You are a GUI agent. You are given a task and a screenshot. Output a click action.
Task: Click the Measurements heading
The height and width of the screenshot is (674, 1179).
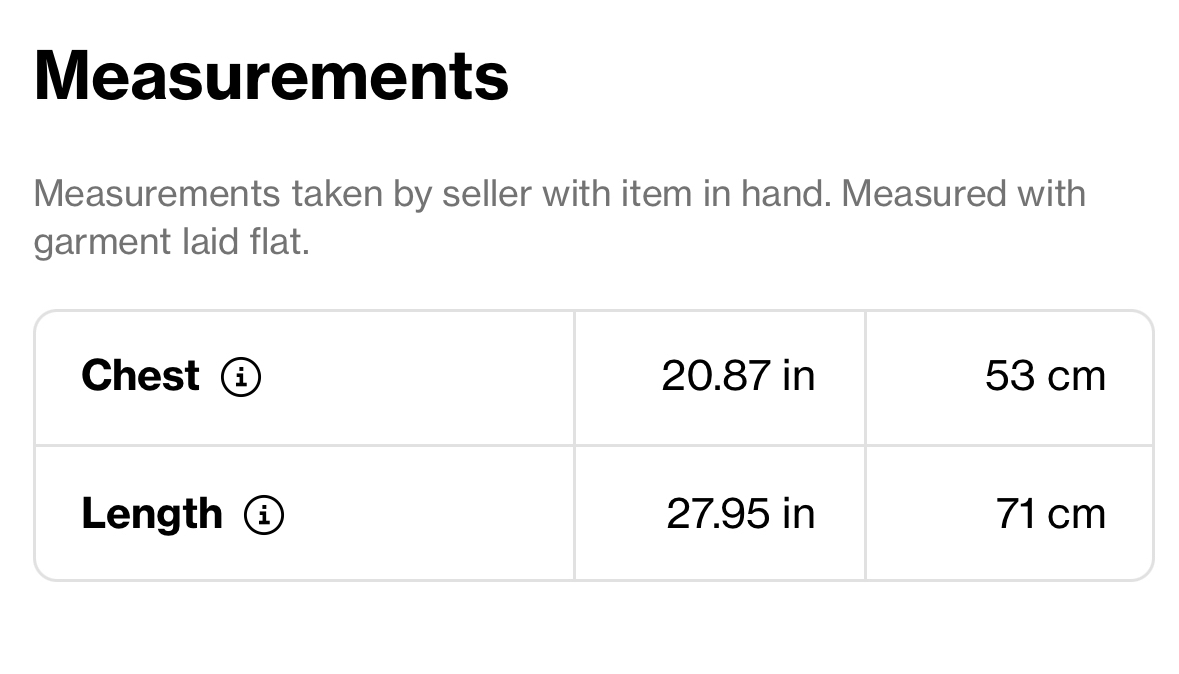(x=271, y=76)
